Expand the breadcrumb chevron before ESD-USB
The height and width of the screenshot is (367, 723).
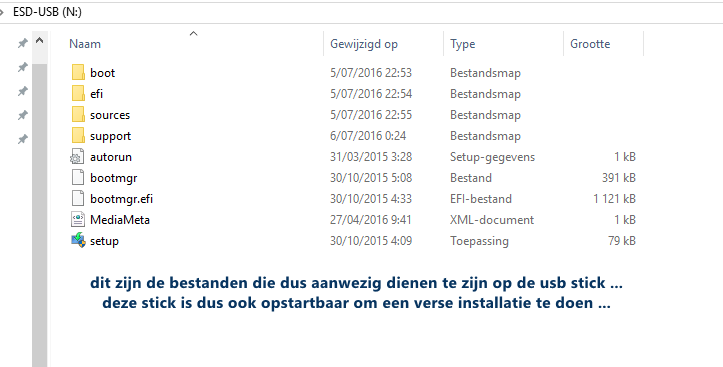[2, 12]
